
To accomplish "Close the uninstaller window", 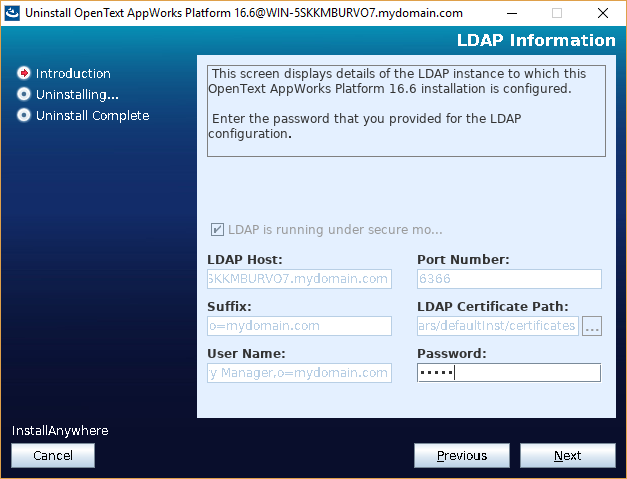I will (x=603, y=13).
